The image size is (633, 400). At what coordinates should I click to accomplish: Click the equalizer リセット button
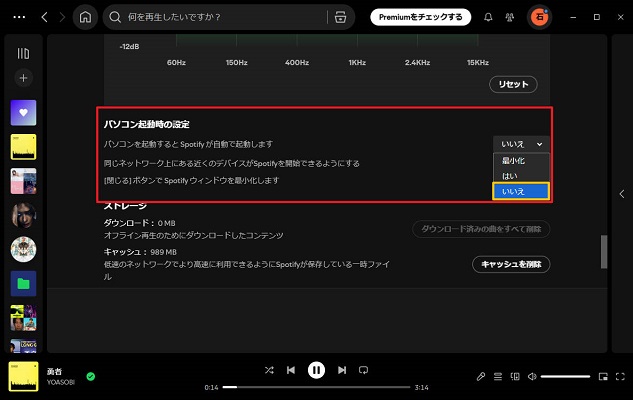(x=513, y=84)
